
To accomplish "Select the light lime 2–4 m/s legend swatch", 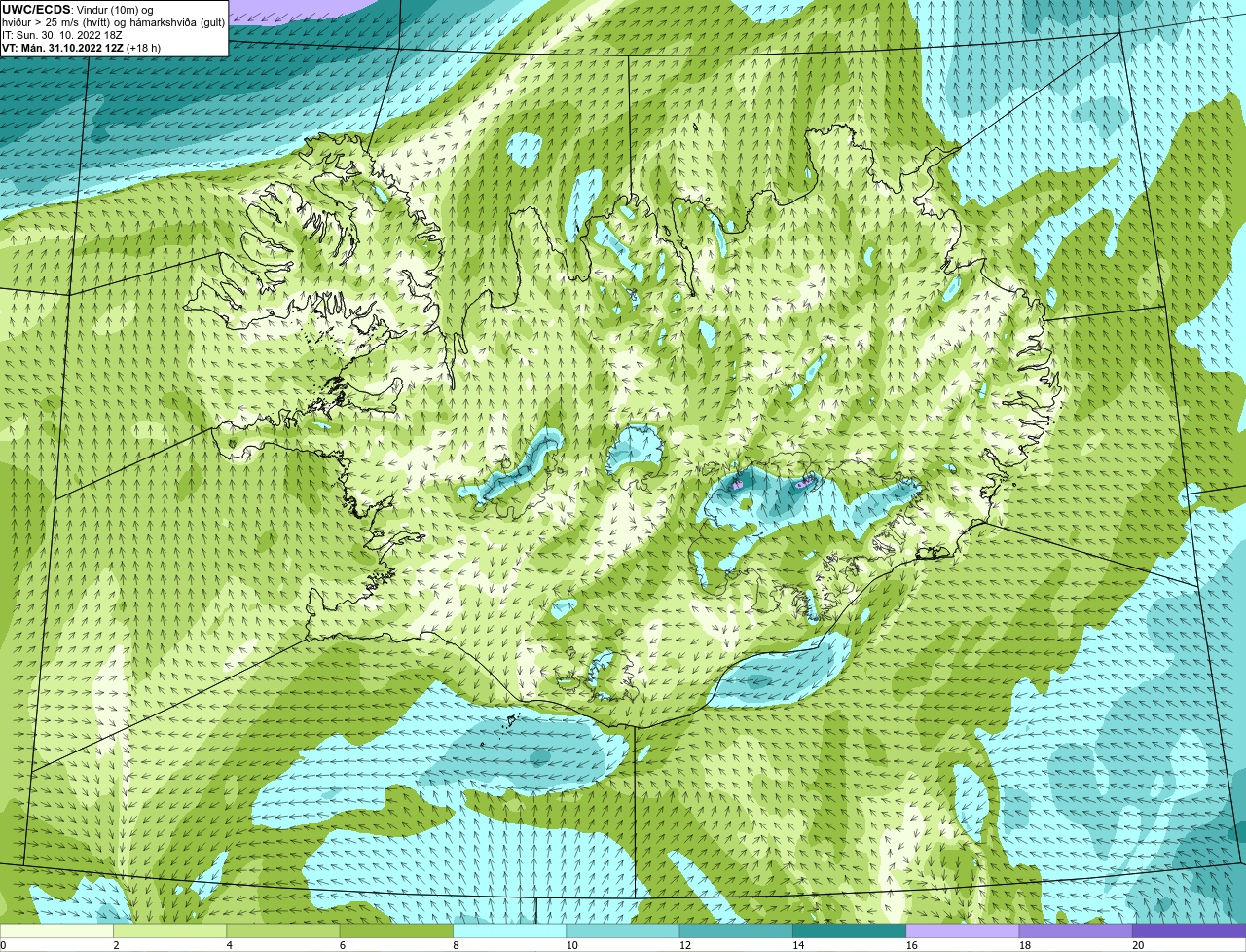I will coord(170,931).
